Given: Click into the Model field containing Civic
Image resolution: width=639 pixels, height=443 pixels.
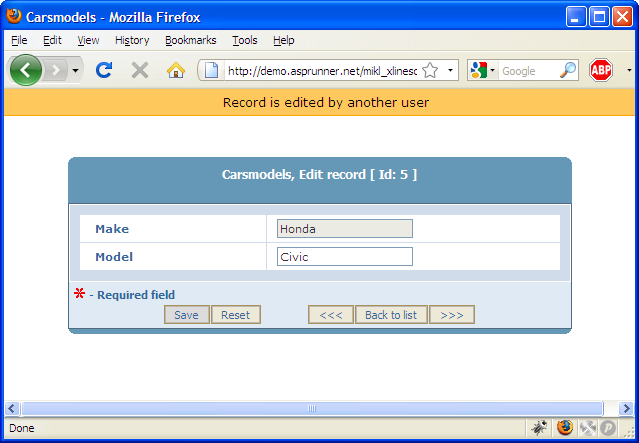Looking at the screenshot, I should (344, 257).
